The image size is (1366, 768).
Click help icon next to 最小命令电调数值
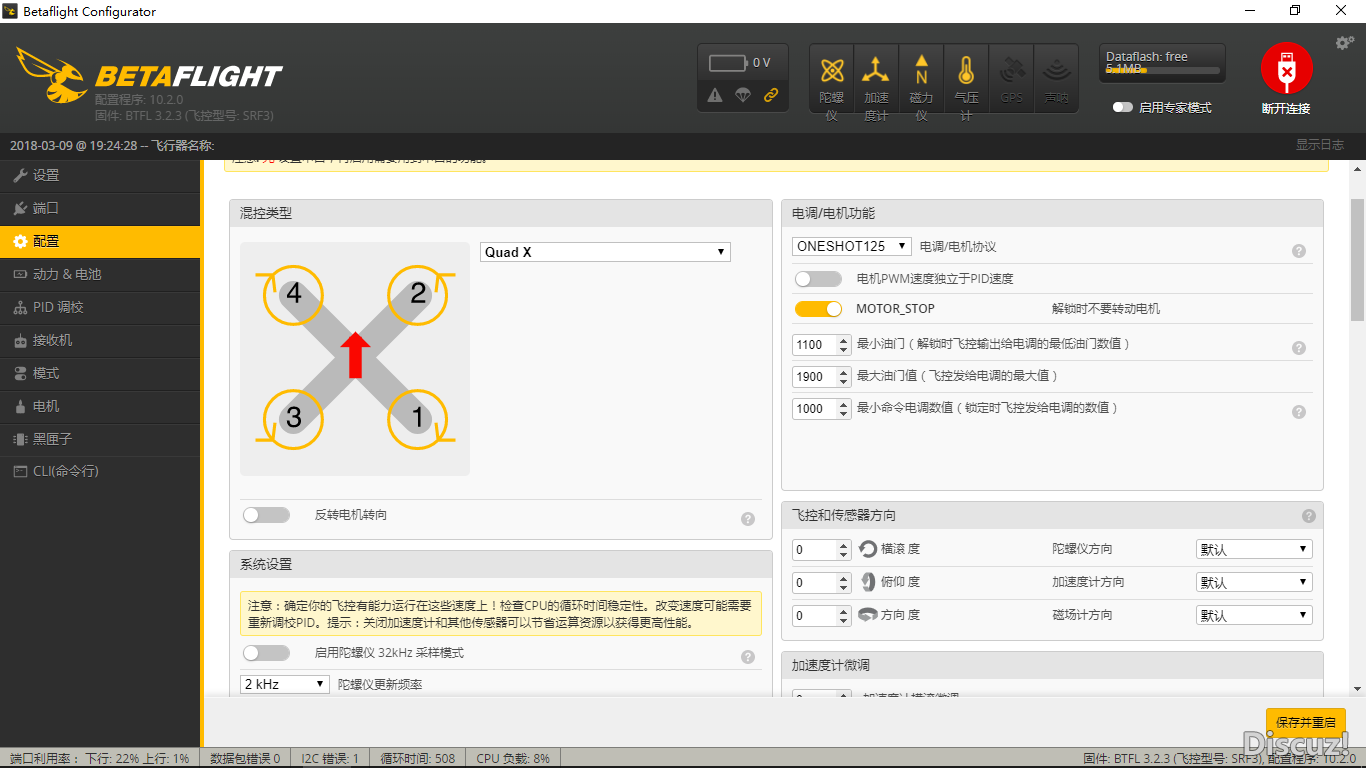point(1299,412)
